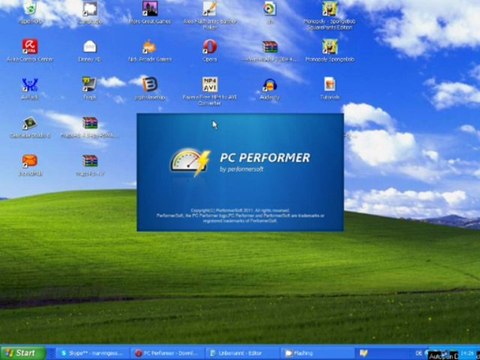Open the More Great Games shortcut

150,9
